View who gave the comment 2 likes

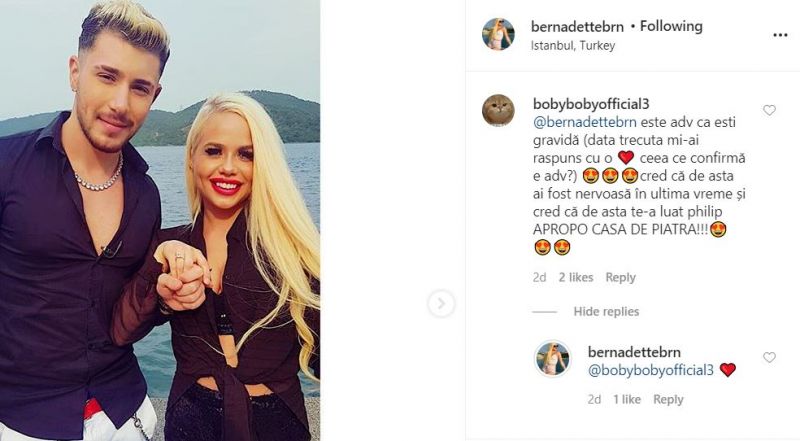(x=577, y=277)
